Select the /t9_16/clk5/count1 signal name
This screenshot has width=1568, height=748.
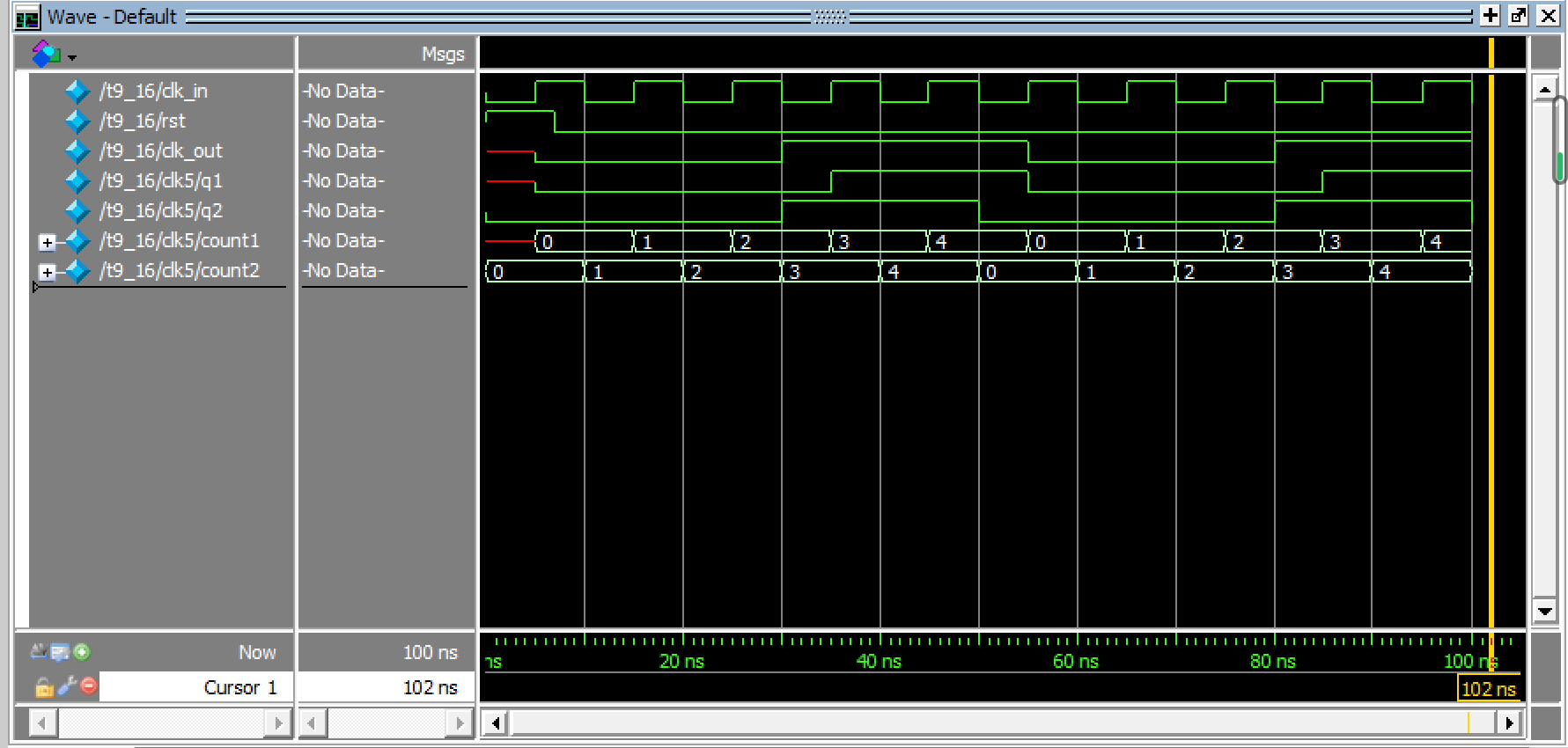[x=180, y=241]
